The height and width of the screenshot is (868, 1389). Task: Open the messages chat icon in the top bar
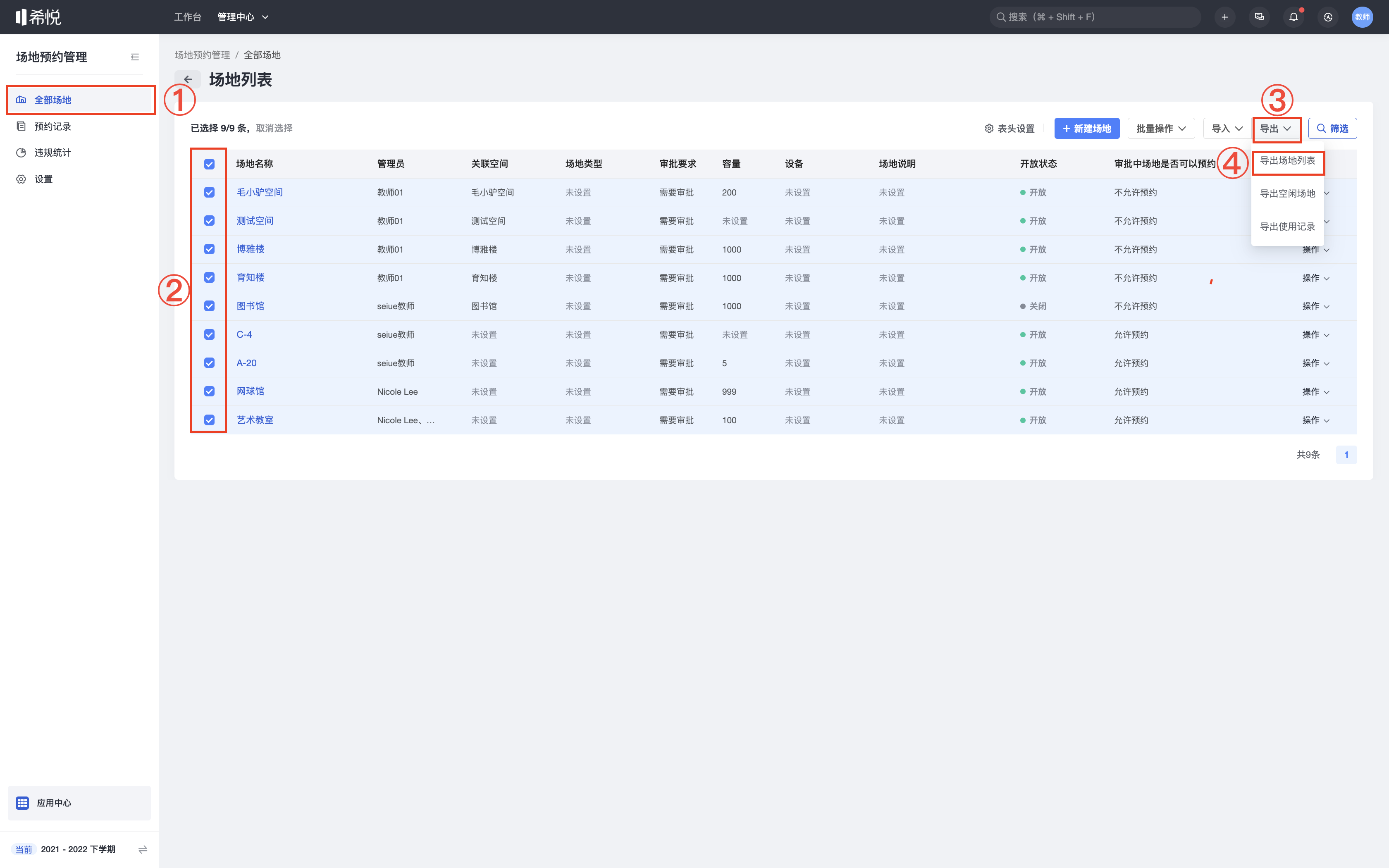point(1259,17)
